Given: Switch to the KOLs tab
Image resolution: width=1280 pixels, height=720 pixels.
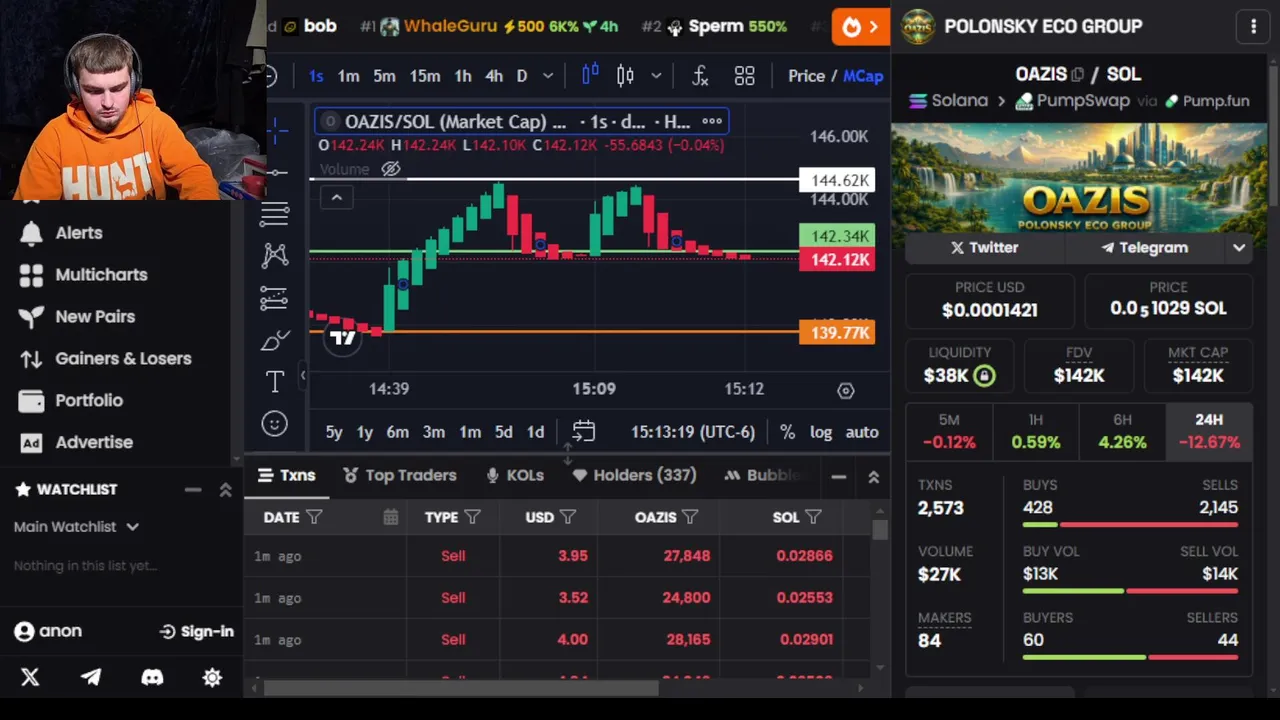Looking at the screenshot, I should [515, 476].
